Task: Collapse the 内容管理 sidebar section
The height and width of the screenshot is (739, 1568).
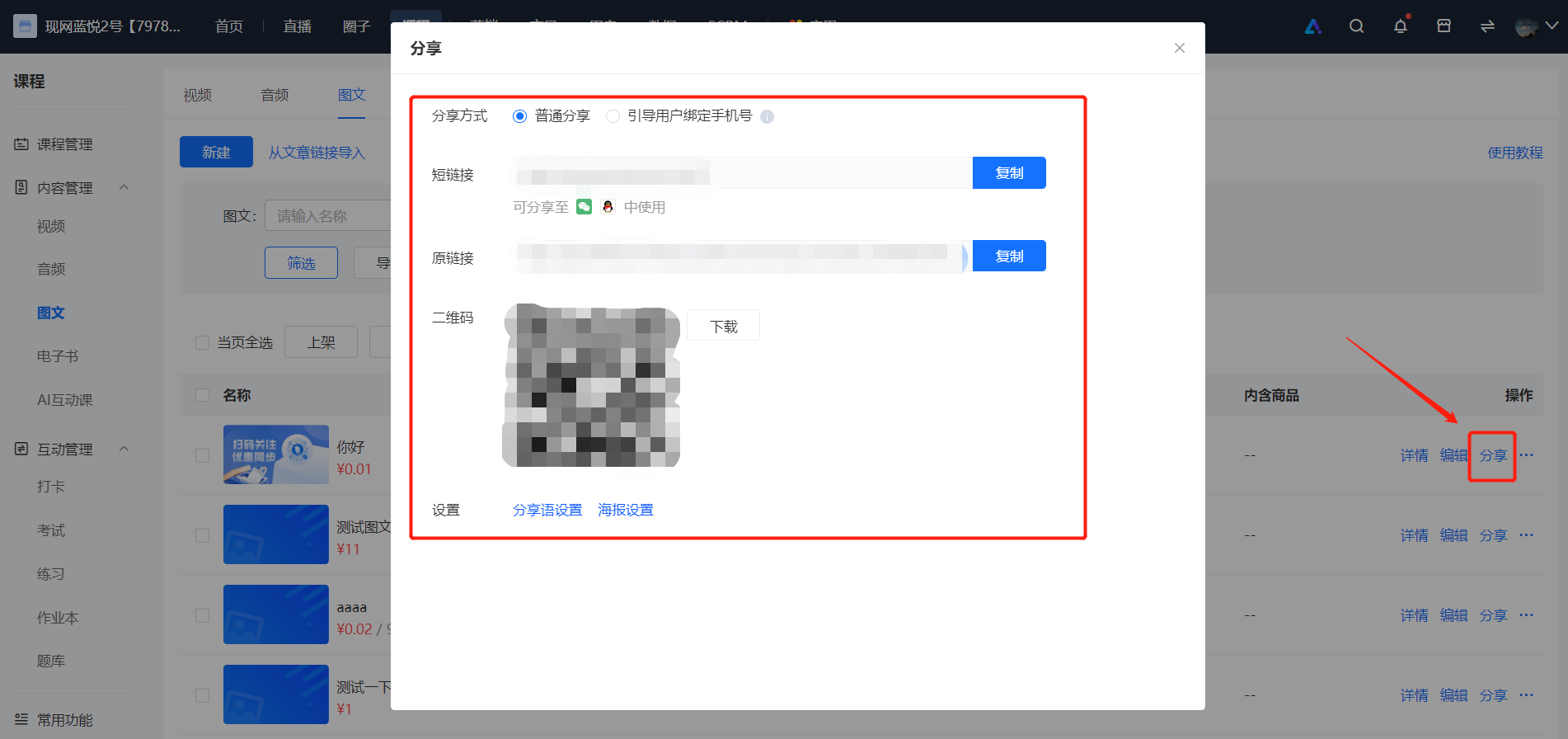Action: (124, 187)
